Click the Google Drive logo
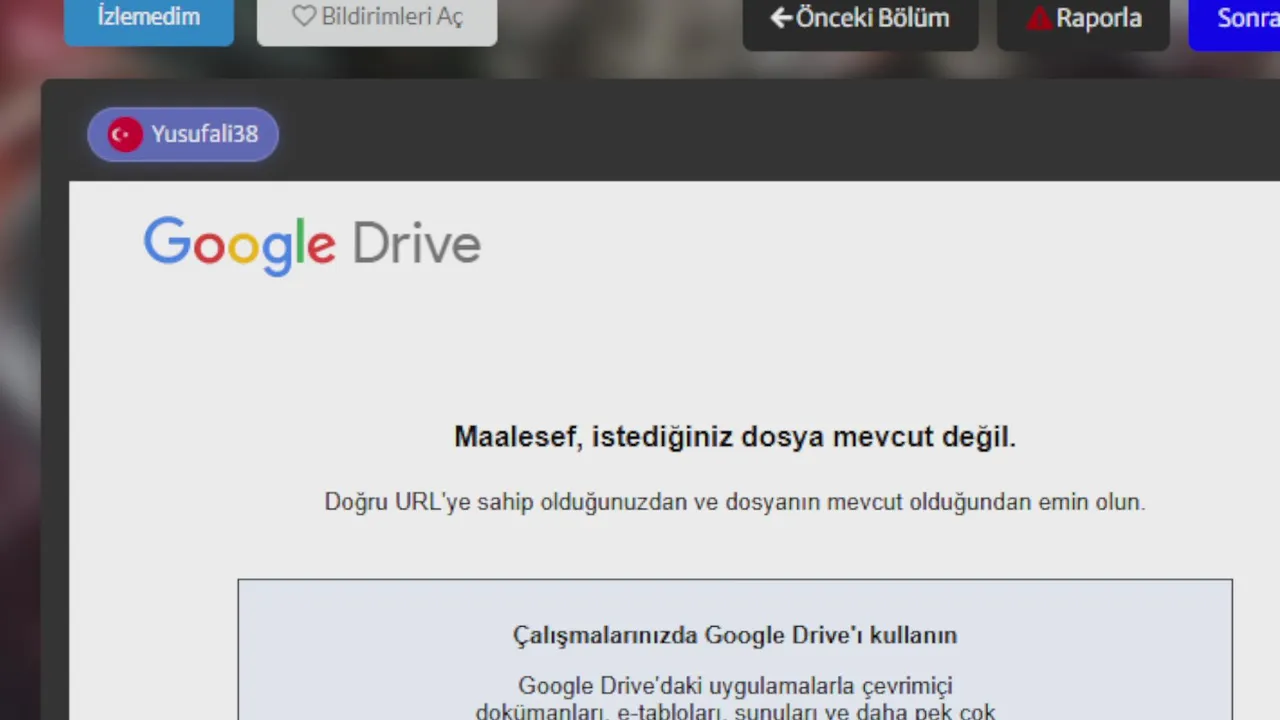 point(312,245)
